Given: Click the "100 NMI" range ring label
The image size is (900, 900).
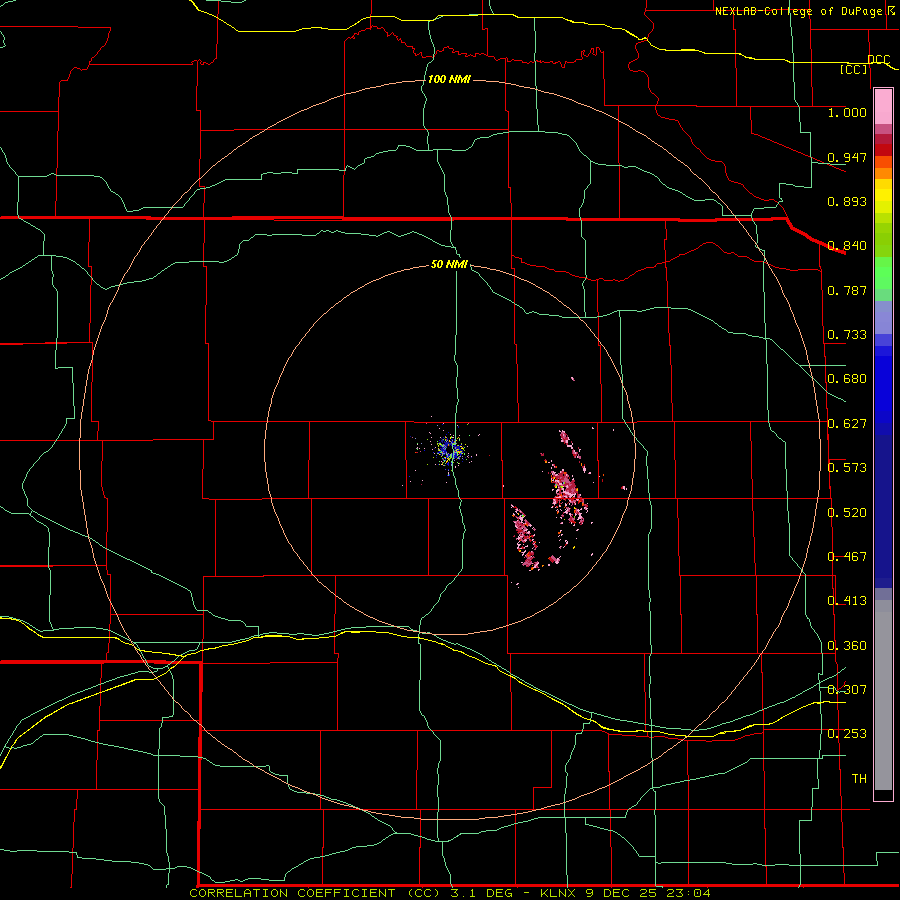Looking at the screenshot, I should (x=449, y=79).
